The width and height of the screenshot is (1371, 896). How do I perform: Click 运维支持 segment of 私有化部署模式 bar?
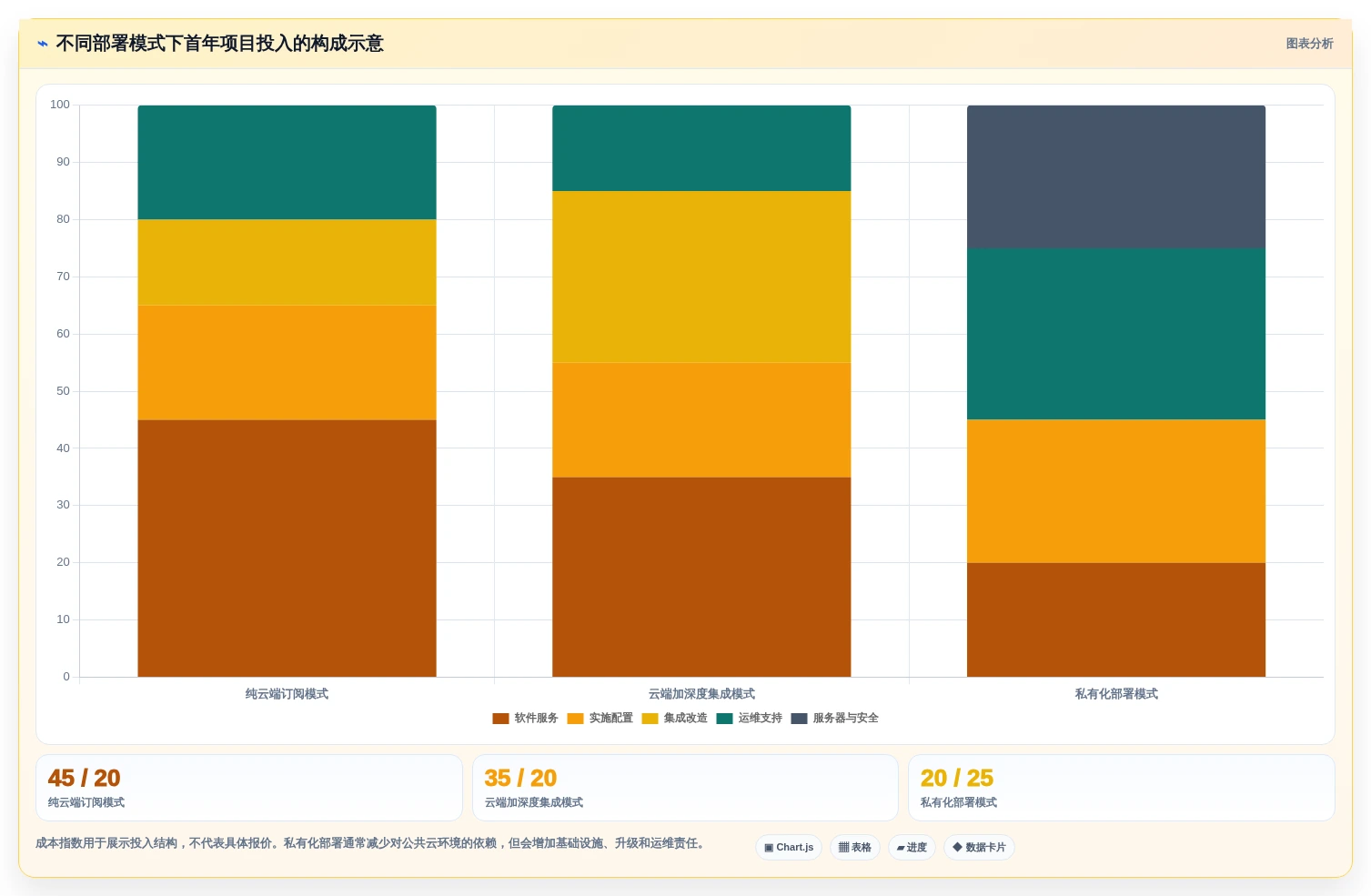[x=1116, y=335]
